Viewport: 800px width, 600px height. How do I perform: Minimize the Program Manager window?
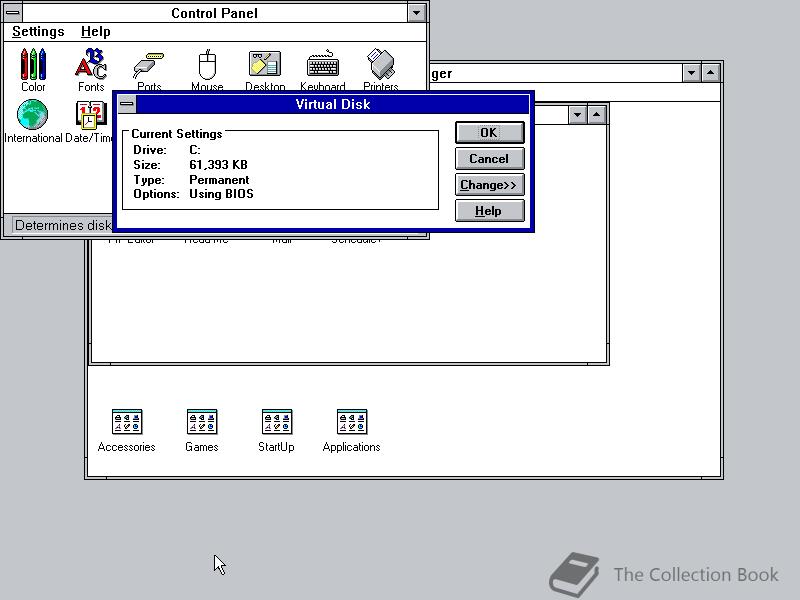click(691, 73)
